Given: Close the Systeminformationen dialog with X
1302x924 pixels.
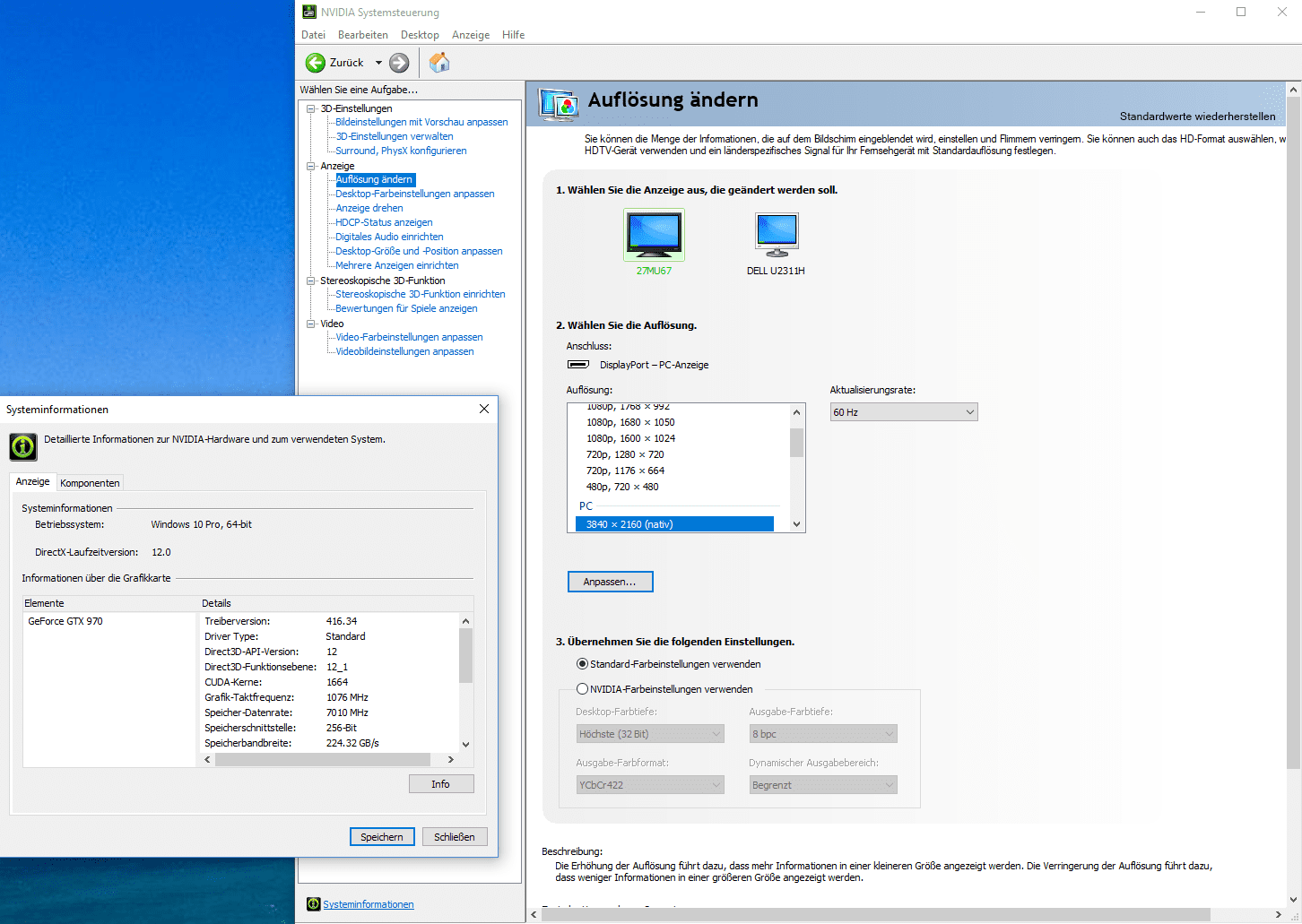Looking at the screenshot, I should 484,409.
